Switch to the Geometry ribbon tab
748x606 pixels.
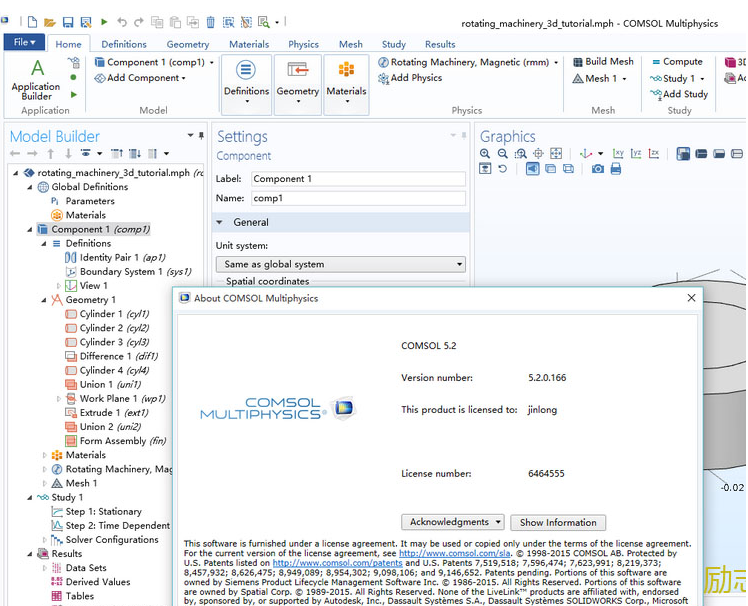click(x=188, y=44)
